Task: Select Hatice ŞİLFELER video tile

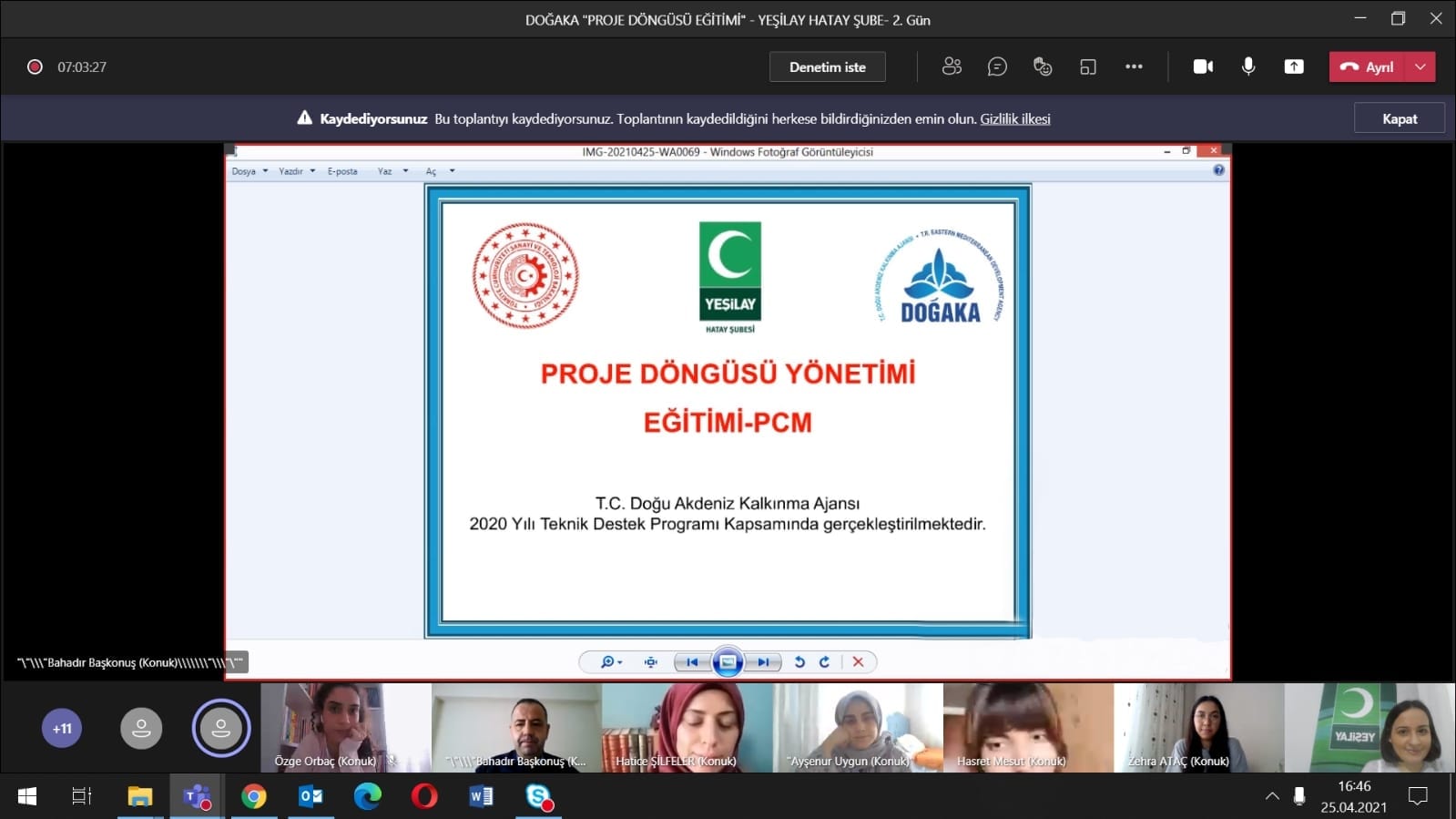Action: point(687,727)
